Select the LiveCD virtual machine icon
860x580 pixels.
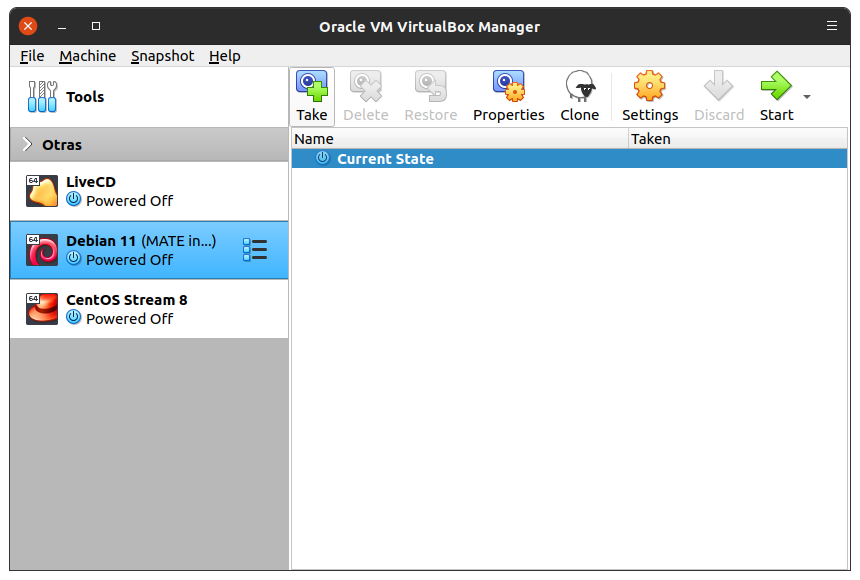42,191
